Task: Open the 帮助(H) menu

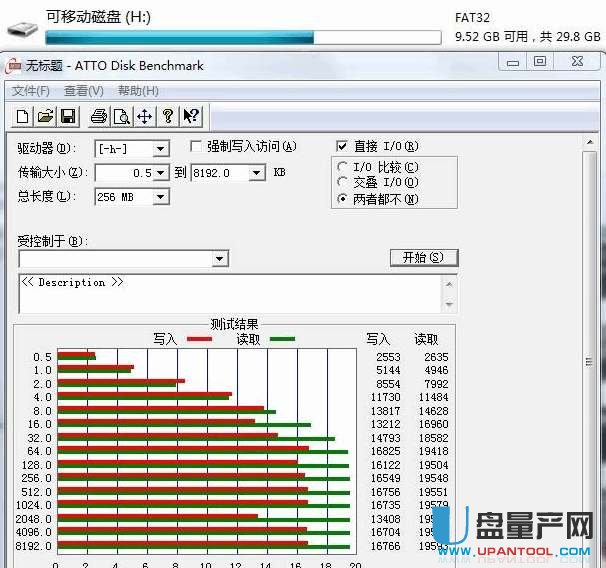Action: coord(138,91)
